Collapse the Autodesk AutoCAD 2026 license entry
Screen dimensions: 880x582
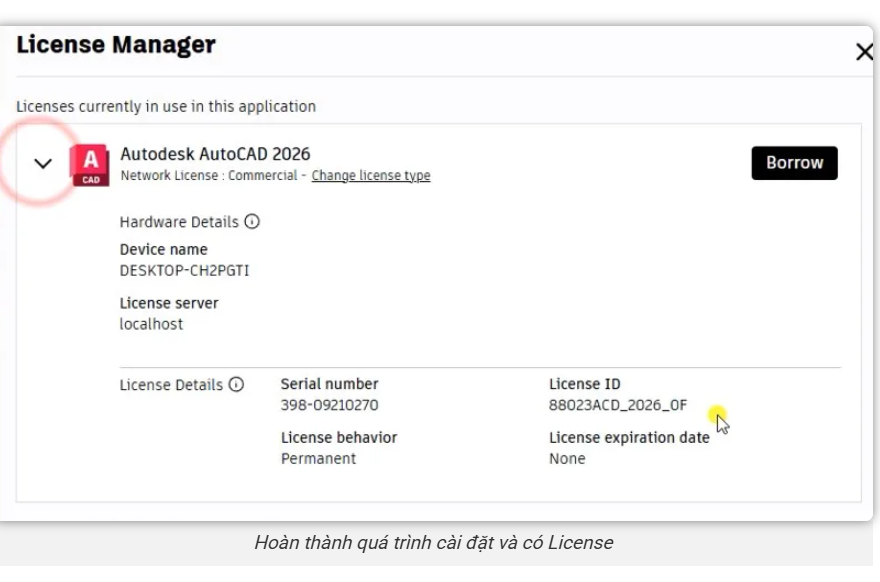click(x=42, y=163)
